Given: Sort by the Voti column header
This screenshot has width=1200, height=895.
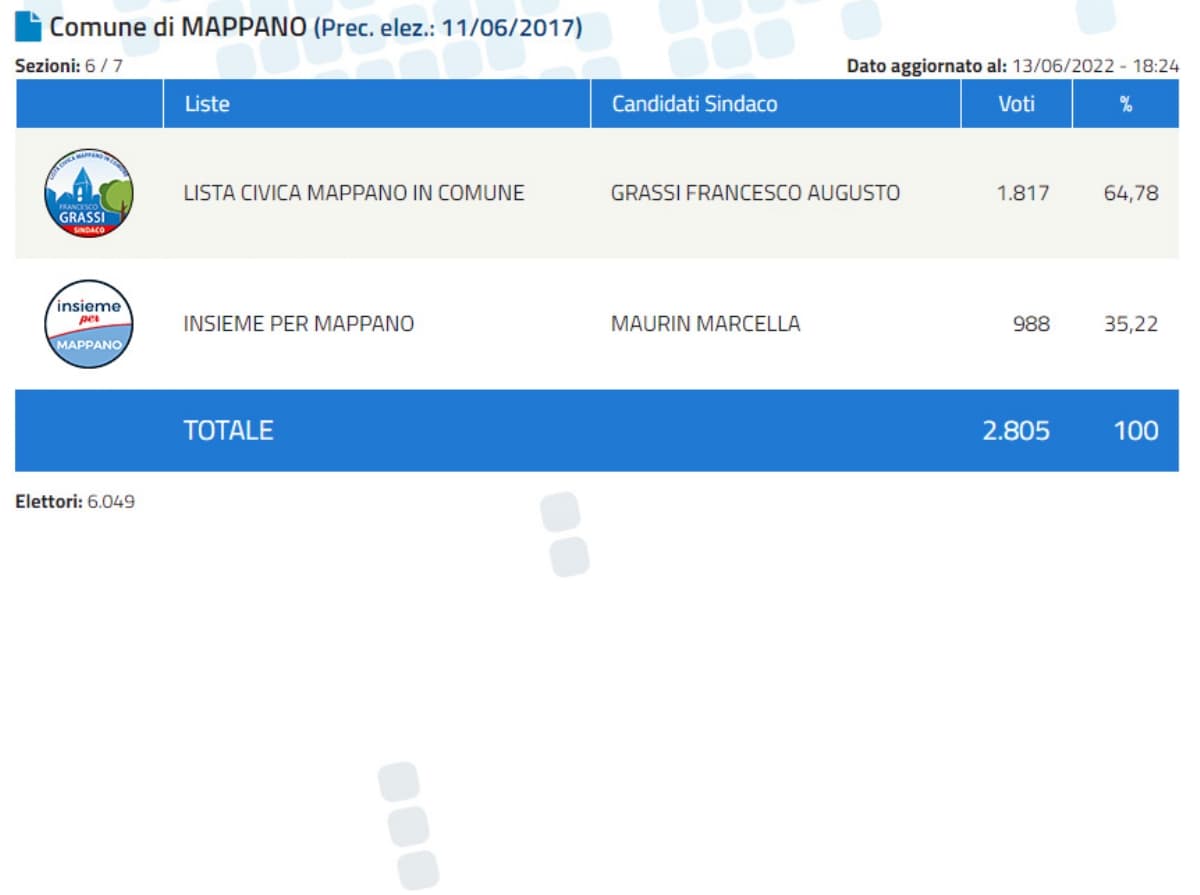Looking at the screenshot, I should click(1016, 104).
